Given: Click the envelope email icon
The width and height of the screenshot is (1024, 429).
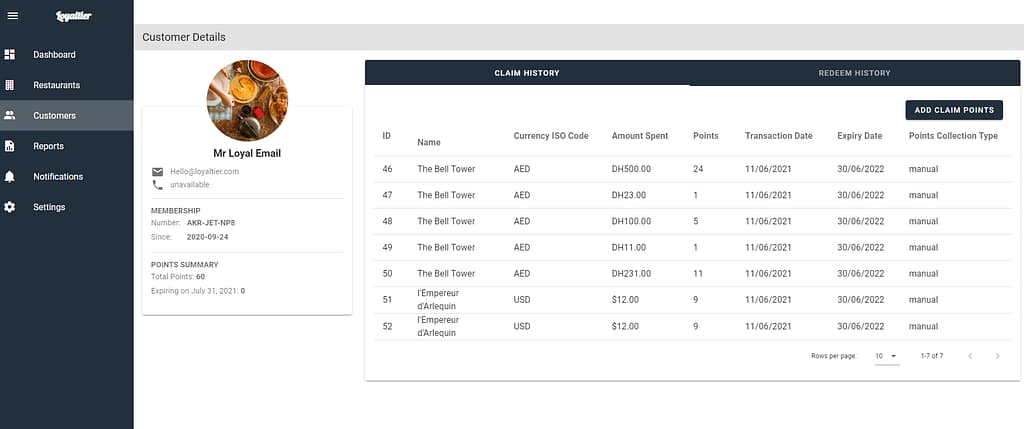Looking at the screenshot, I should [x=157, y=172].
